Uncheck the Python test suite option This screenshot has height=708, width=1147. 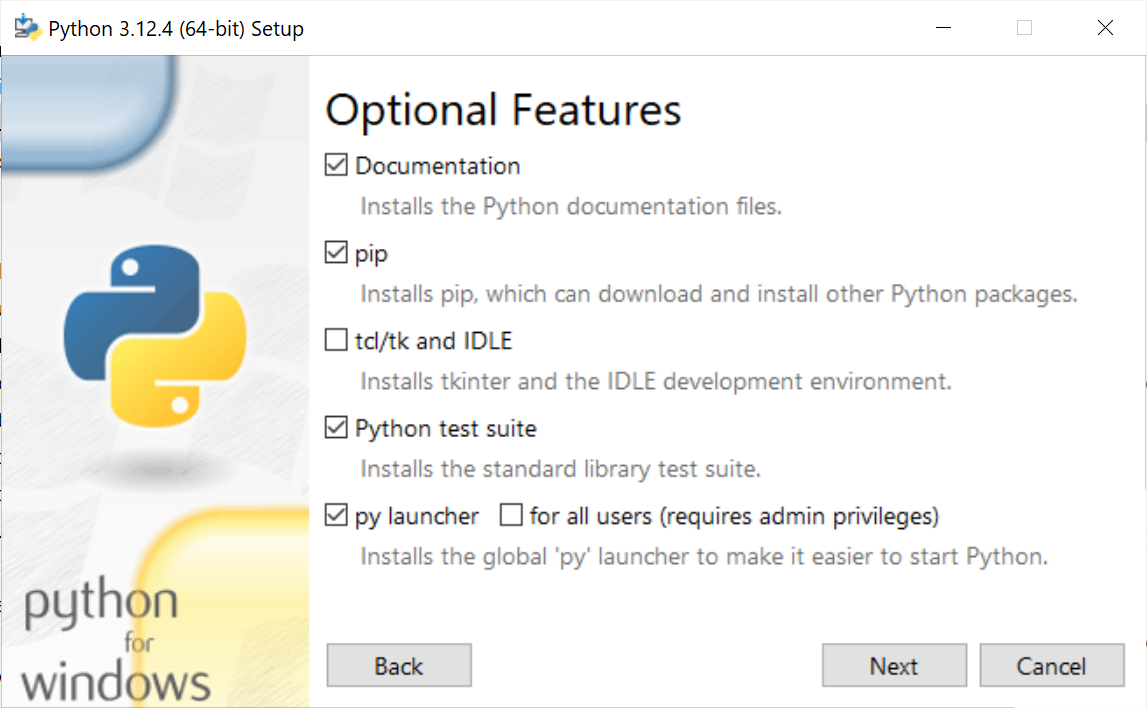click(x=336, y=427)
